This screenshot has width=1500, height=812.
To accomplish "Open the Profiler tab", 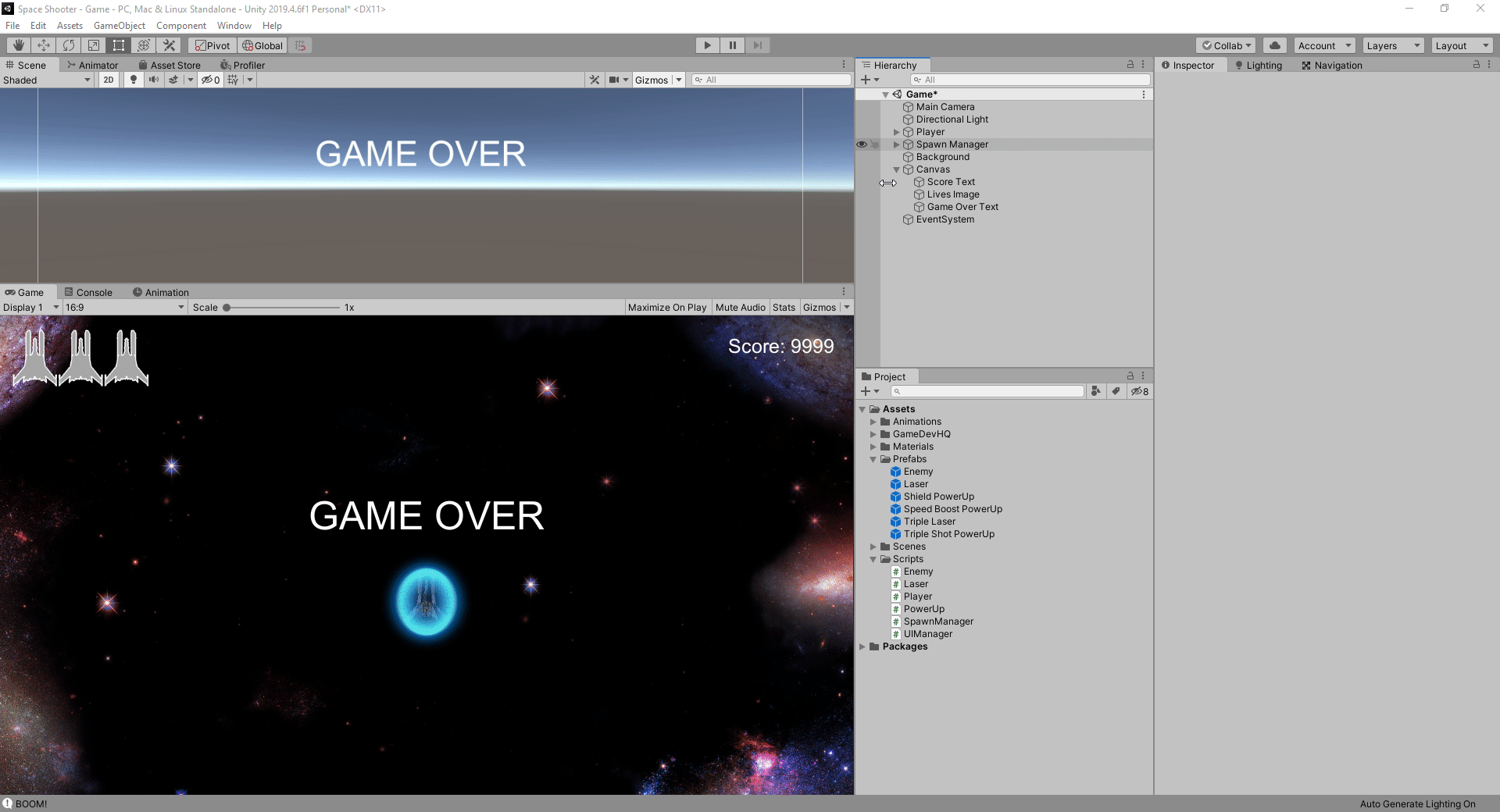I will click(242, 65).
